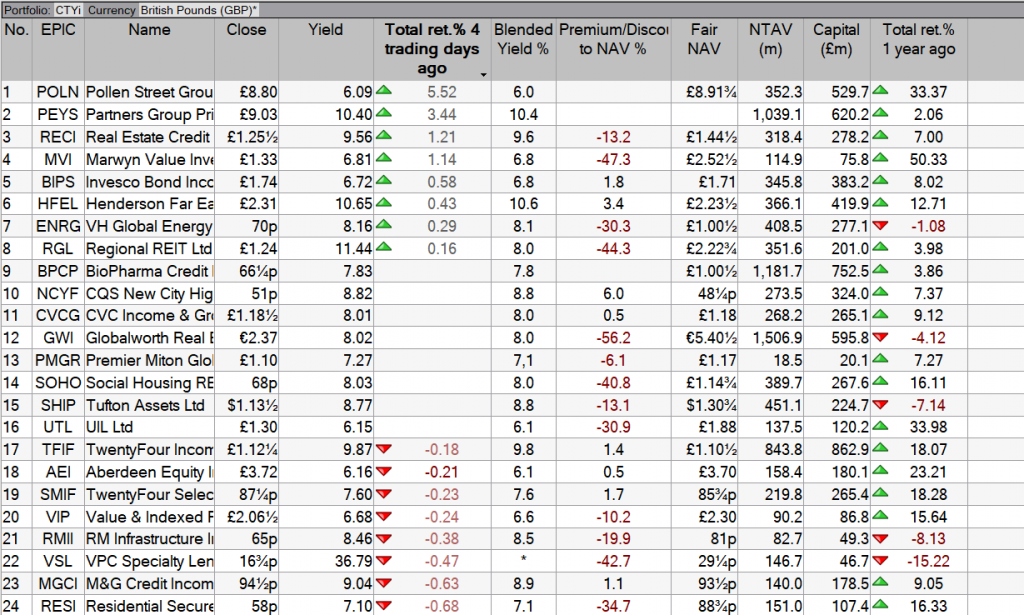
Task: Click the green up arrow in the UTL capital cell
Action: point(880,426)
